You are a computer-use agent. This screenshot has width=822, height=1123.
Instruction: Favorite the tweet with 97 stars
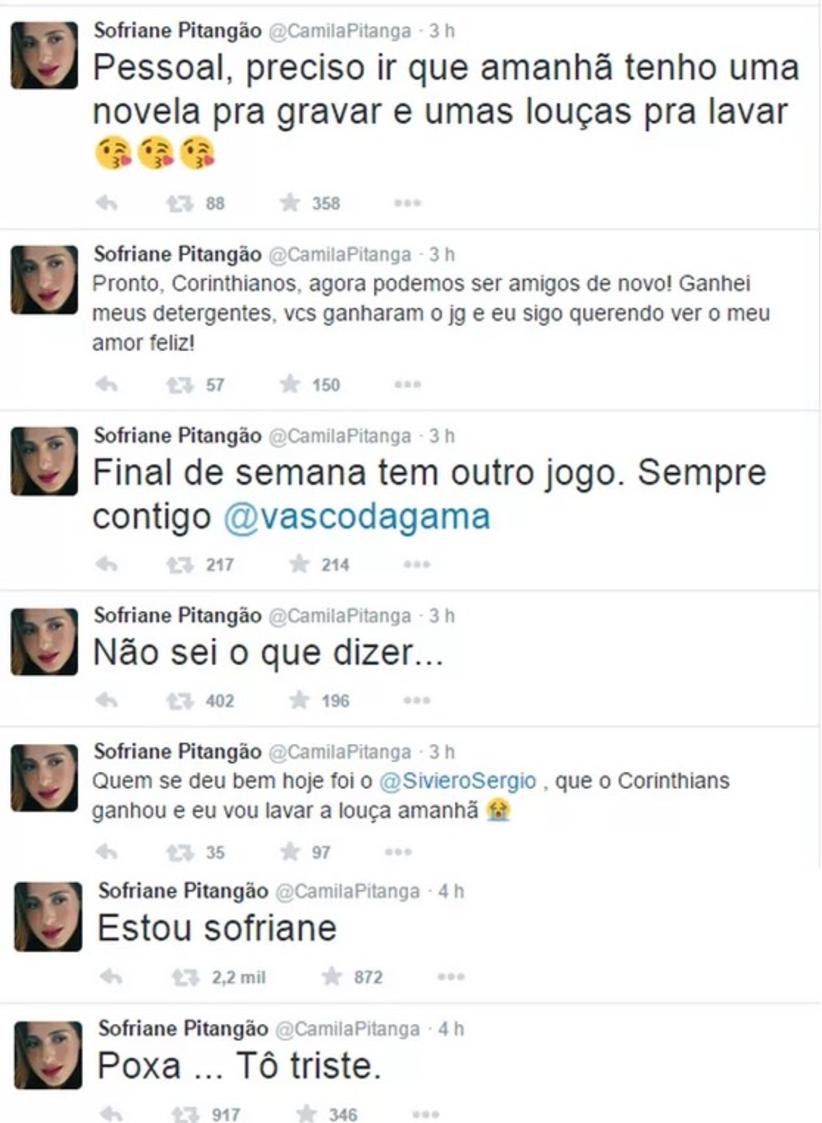click(x=289, y=851)
